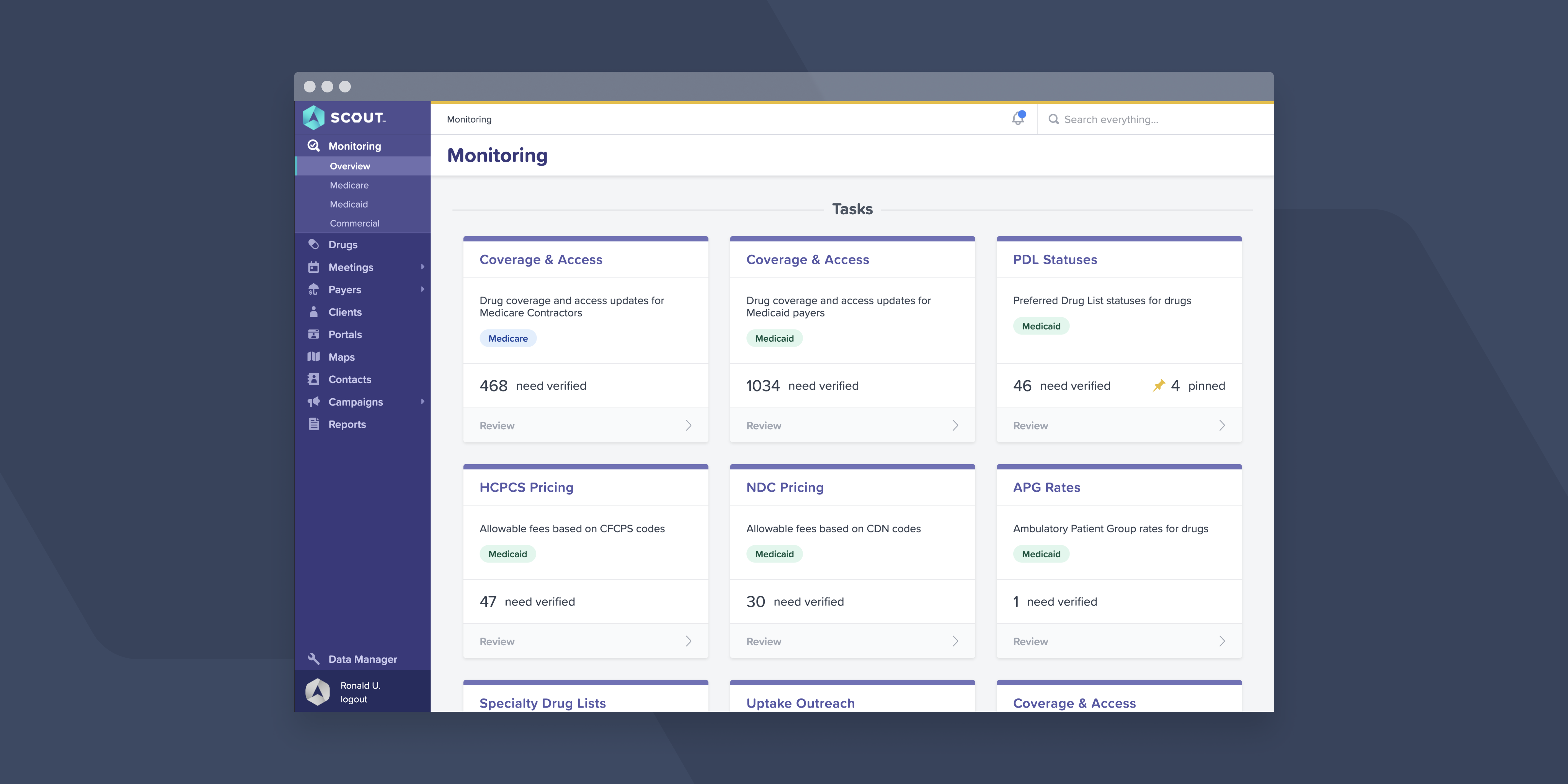The width and height of the screenshot is (1568, 784).
Task: Click the Scout logo icon
Action: coord(314,118)
